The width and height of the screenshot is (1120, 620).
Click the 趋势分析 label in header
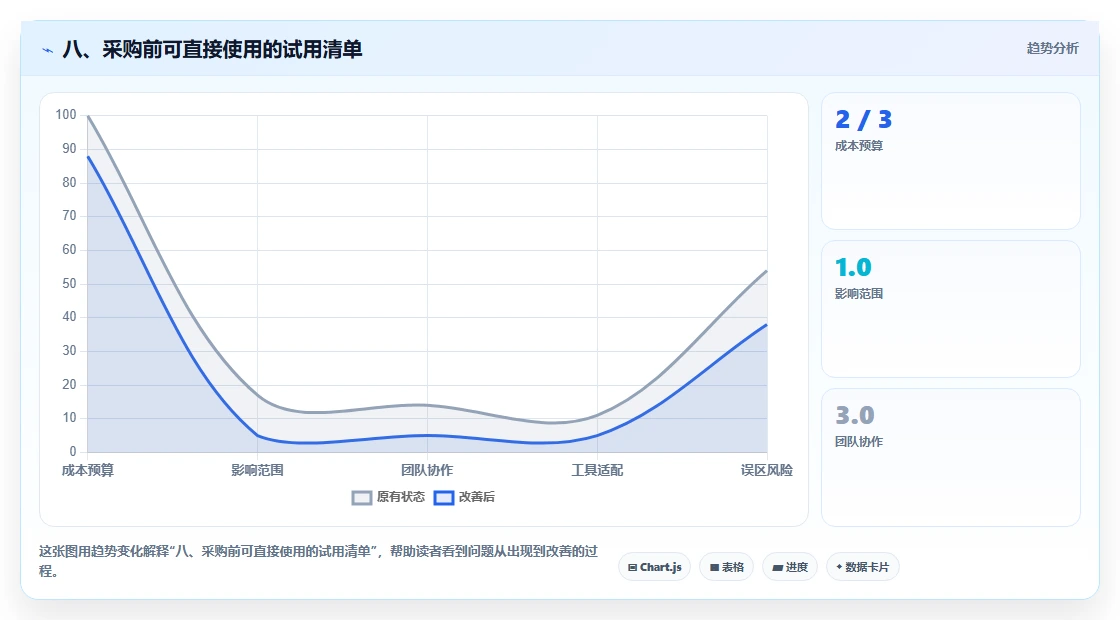tap(1052, 49)
